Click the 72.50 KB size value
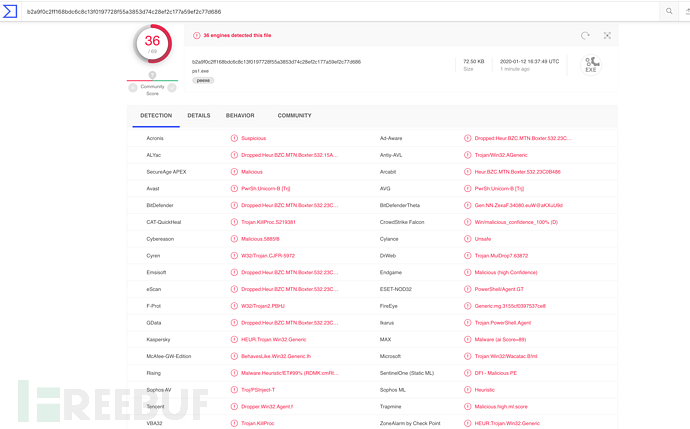This screenshot has height=429, width=690. coord(473,62)
